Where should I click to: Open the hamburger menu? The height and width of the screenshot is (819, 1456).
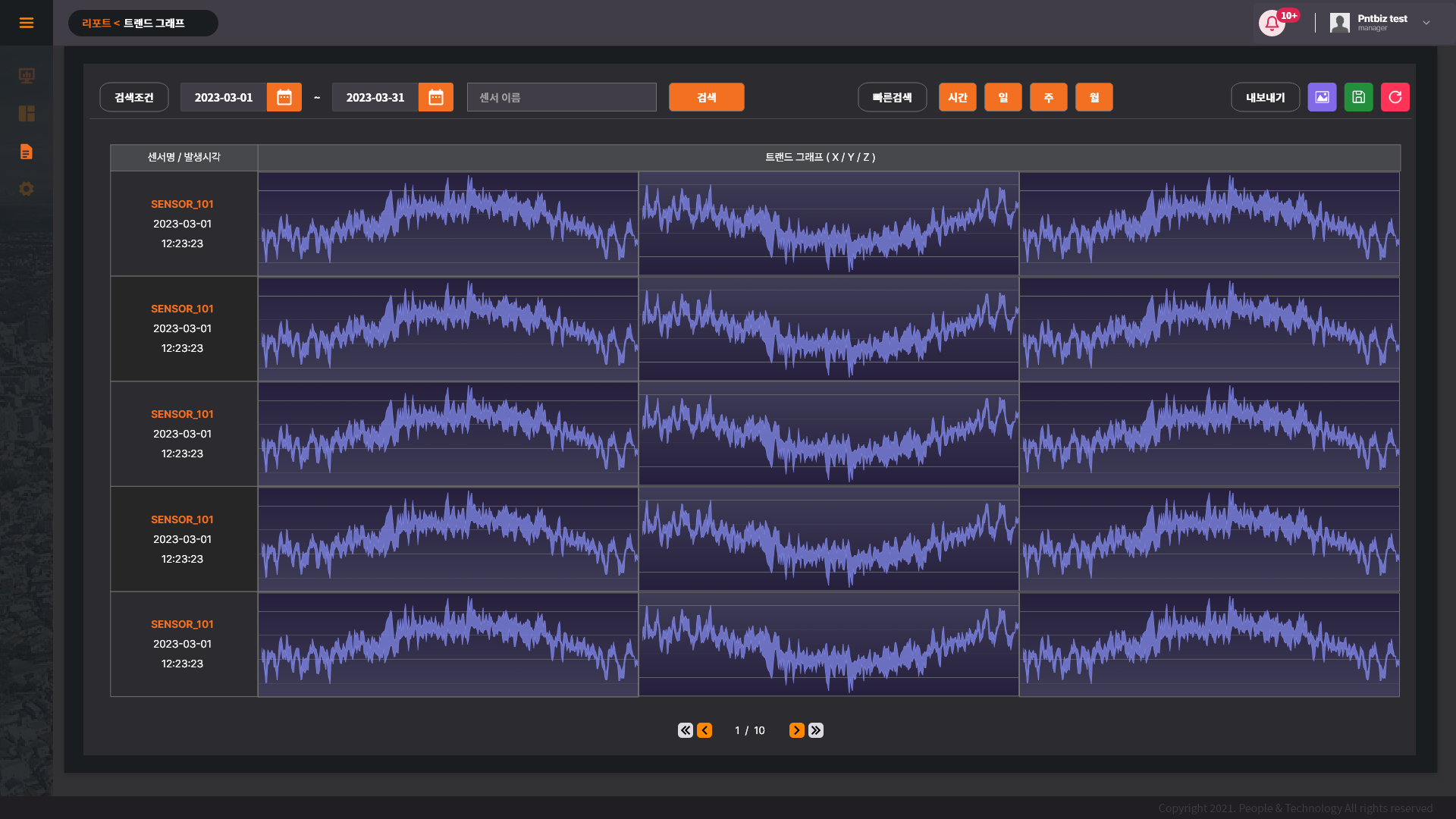tap(27, 23)
